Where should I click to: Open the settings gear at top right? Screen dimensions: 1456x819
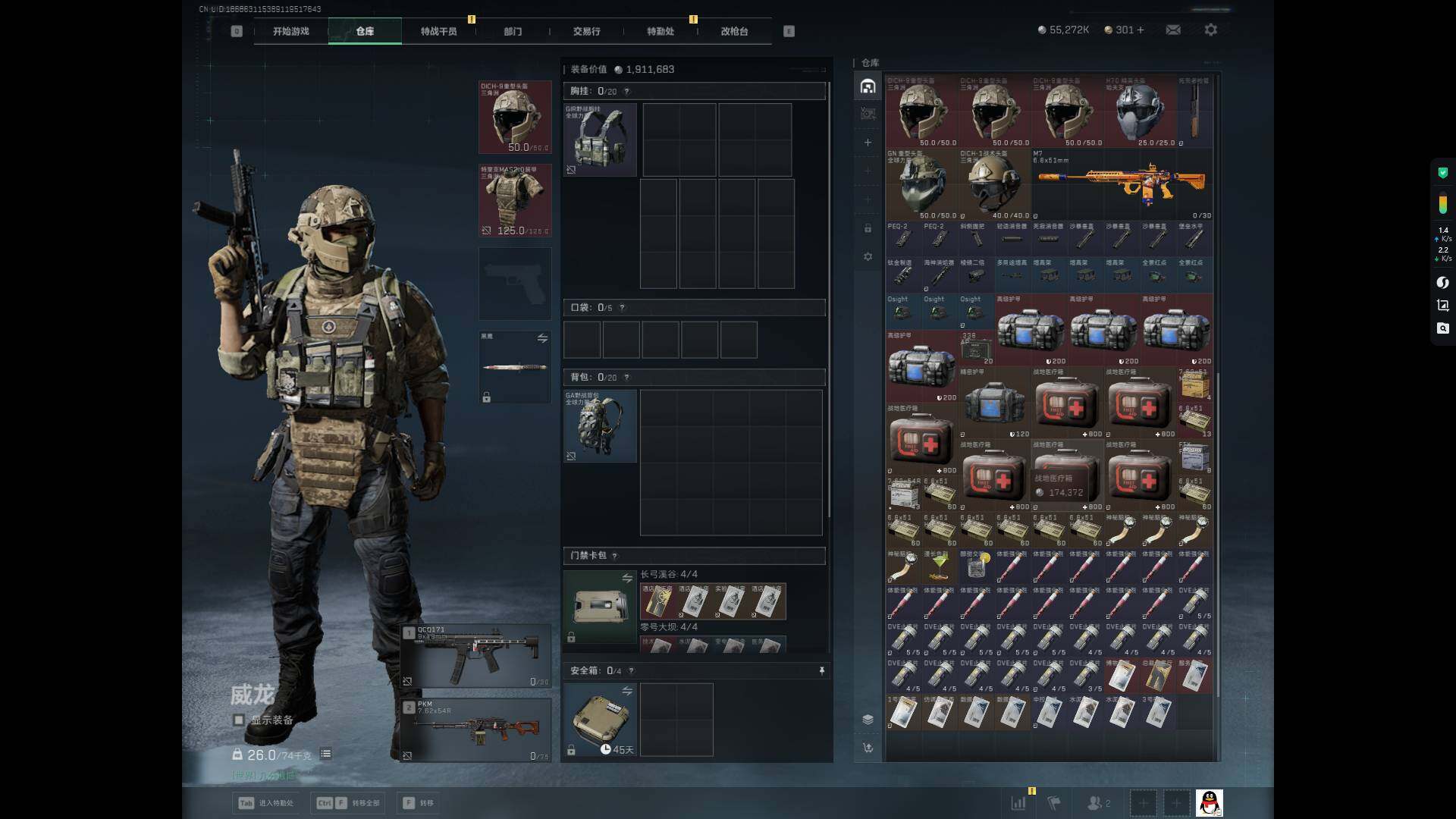(x=1210, y=30)
